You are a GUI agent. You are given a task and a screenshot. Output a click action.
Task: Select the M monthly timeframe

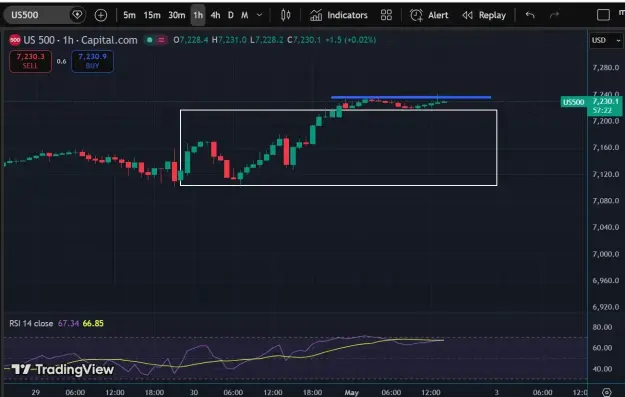coord(245,15)
